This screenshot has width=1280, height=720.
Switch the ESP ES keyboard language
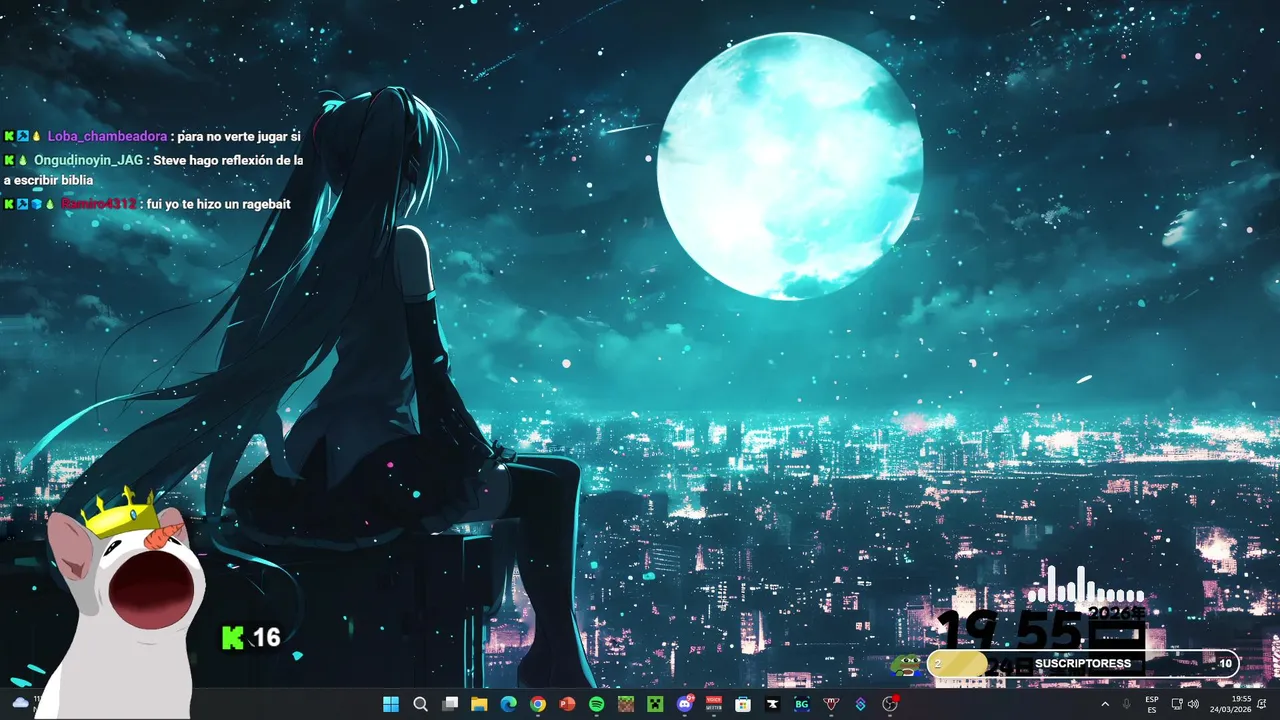1152,704
